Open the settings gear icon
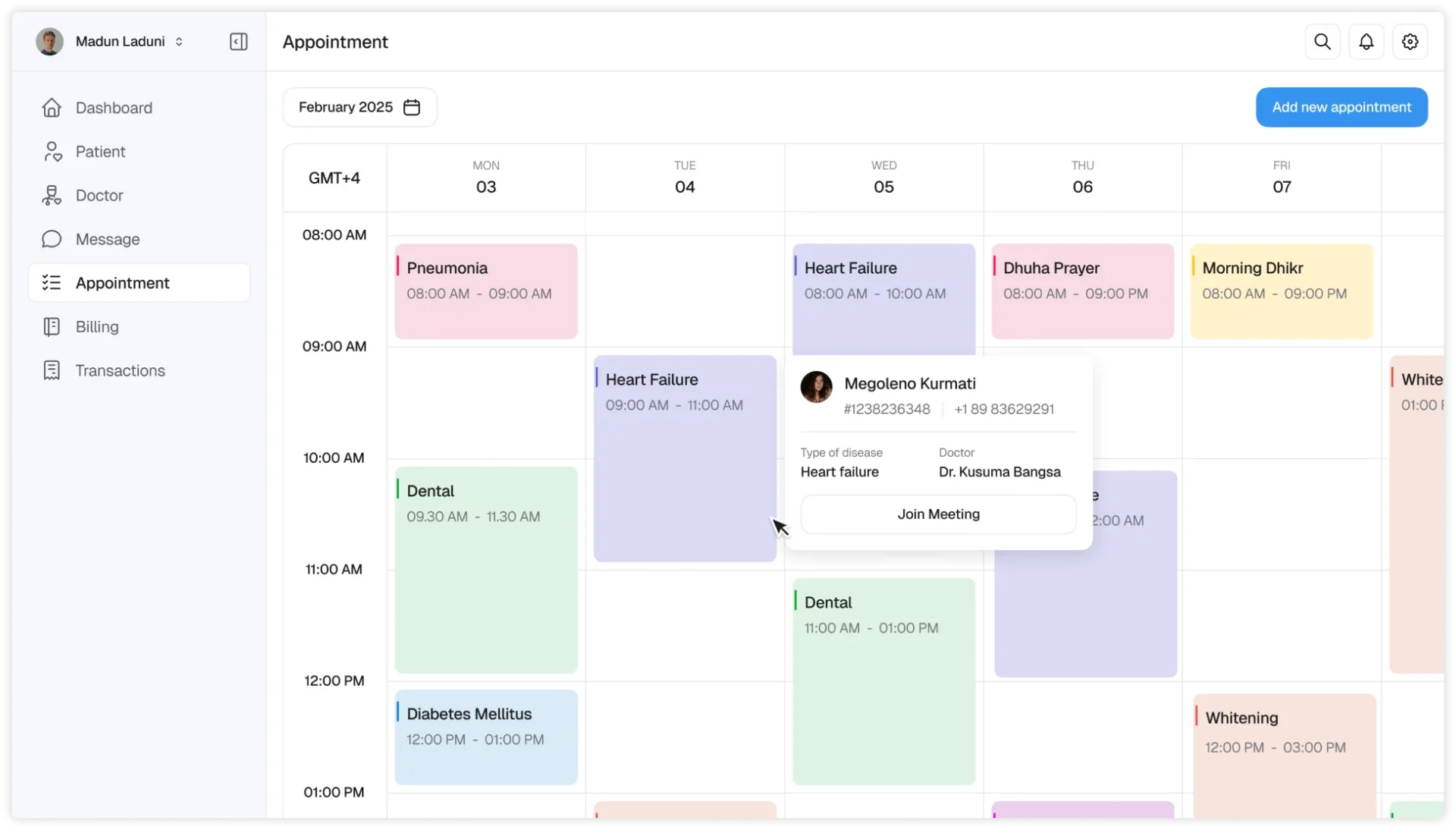The width and height of the screenshot is (1456, 830). [x=1410, y=42]
